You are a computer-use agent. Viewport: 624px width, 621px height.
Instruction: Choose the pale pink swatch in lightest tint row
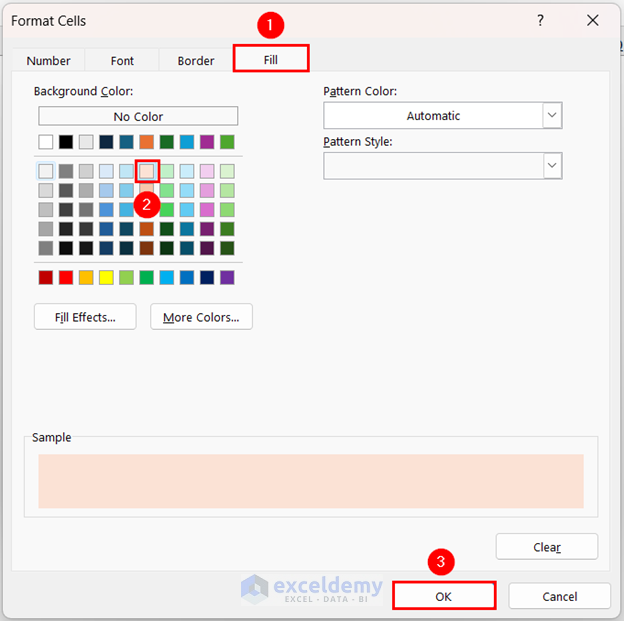tap(207, 171)
